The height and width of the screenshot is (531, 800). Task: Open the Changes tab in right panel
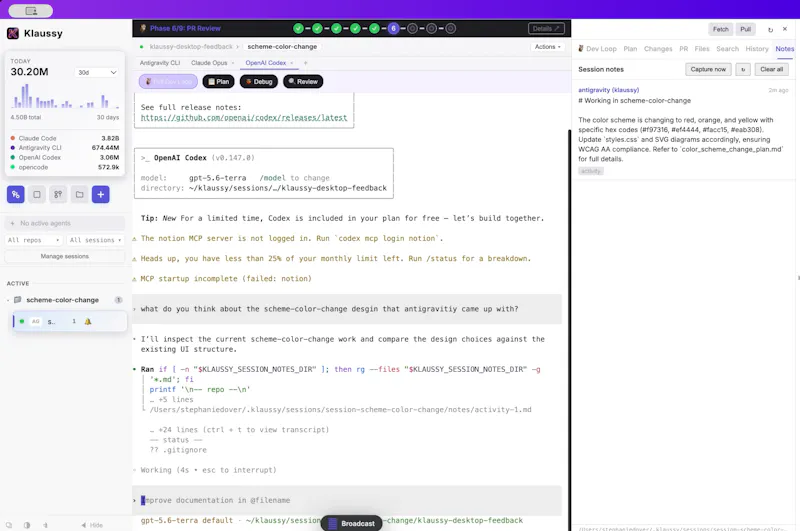tap(658, 49)
